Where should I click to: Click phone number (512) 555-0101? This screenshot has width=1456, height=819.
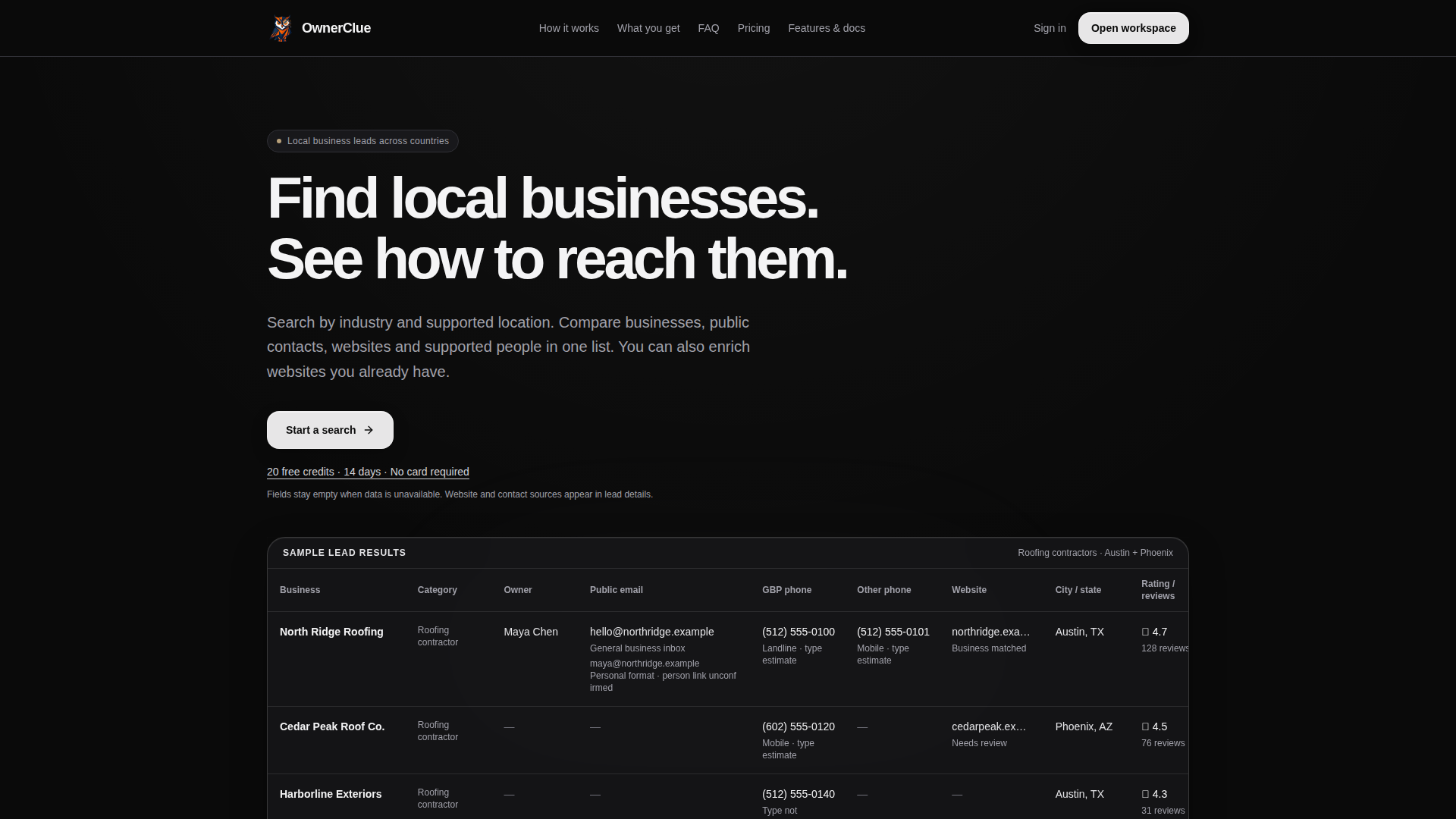(x=893, y=632)
